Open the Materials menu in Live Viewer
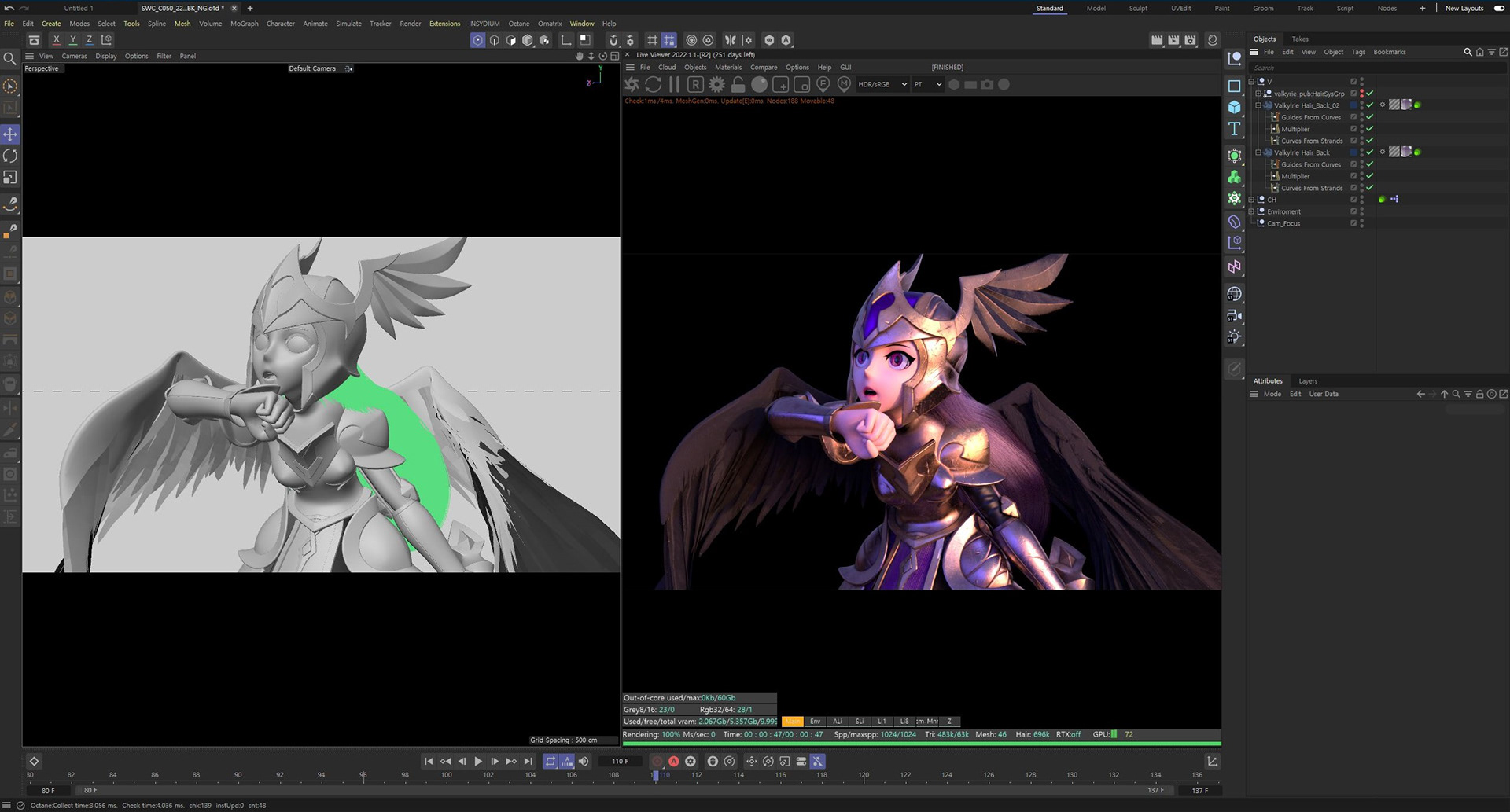The height and width of the screenshot is (812, 1510). 728,67
